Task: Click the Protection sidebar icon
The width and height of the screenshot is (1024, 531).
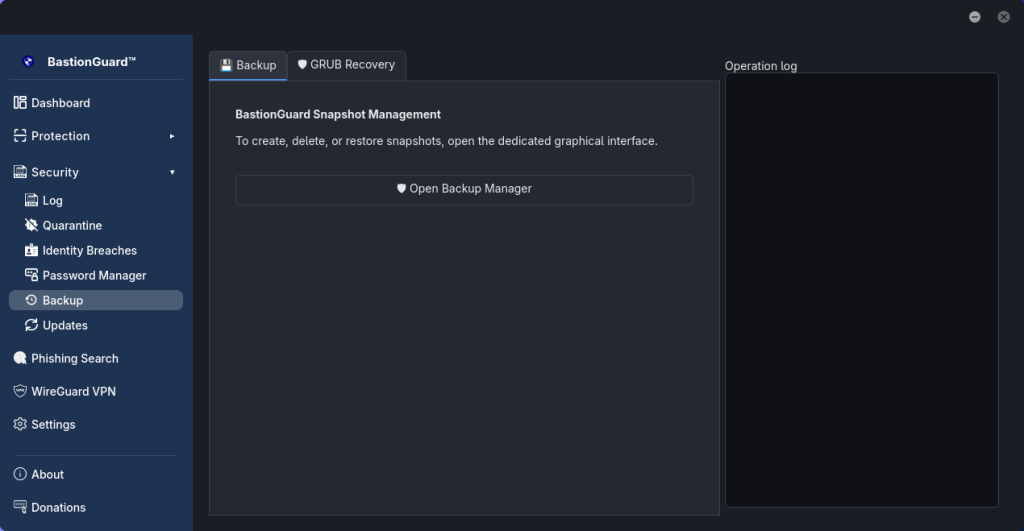Action: pyautogui.click(x=20, y=136)
